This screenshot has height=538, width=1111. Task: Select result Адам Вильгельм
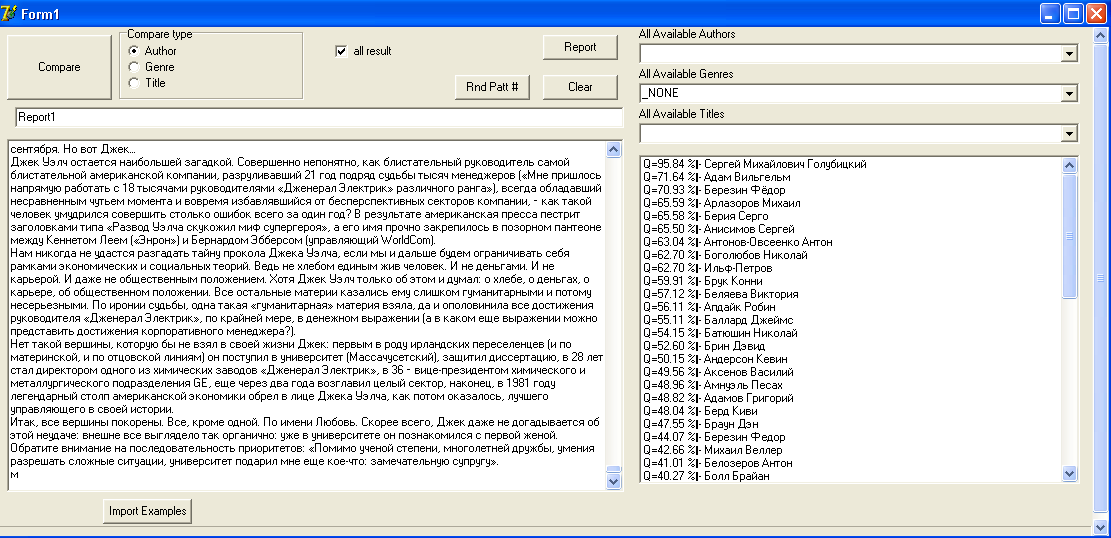tap(716, 177)
